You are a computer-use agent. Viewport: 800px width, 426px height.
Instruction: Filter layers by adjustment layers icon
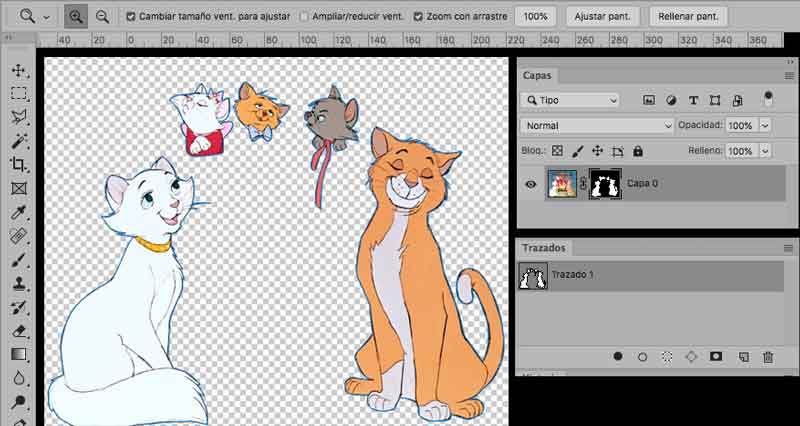point(671,101)
